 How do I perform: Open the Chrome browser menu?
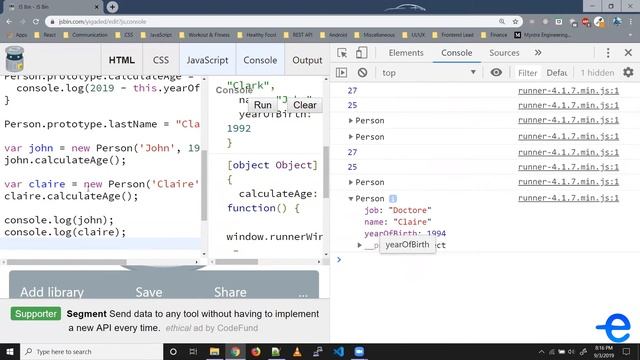tap(631, 21)
